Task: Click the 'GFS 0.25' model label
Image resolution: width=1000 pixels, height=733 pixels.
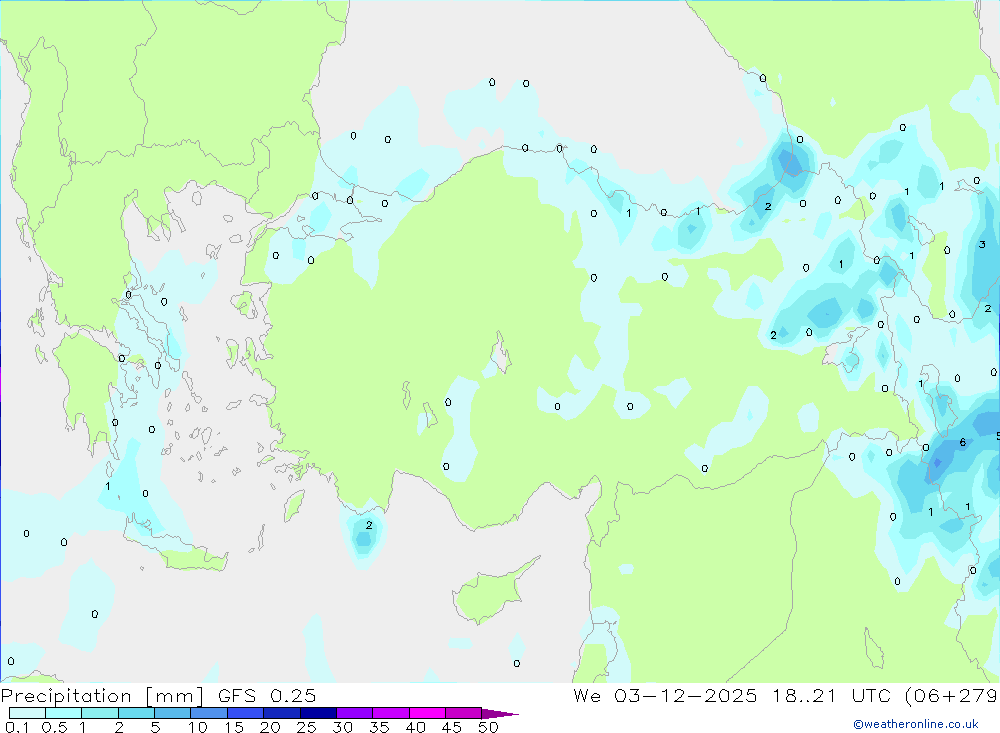Action: (267, 695)
